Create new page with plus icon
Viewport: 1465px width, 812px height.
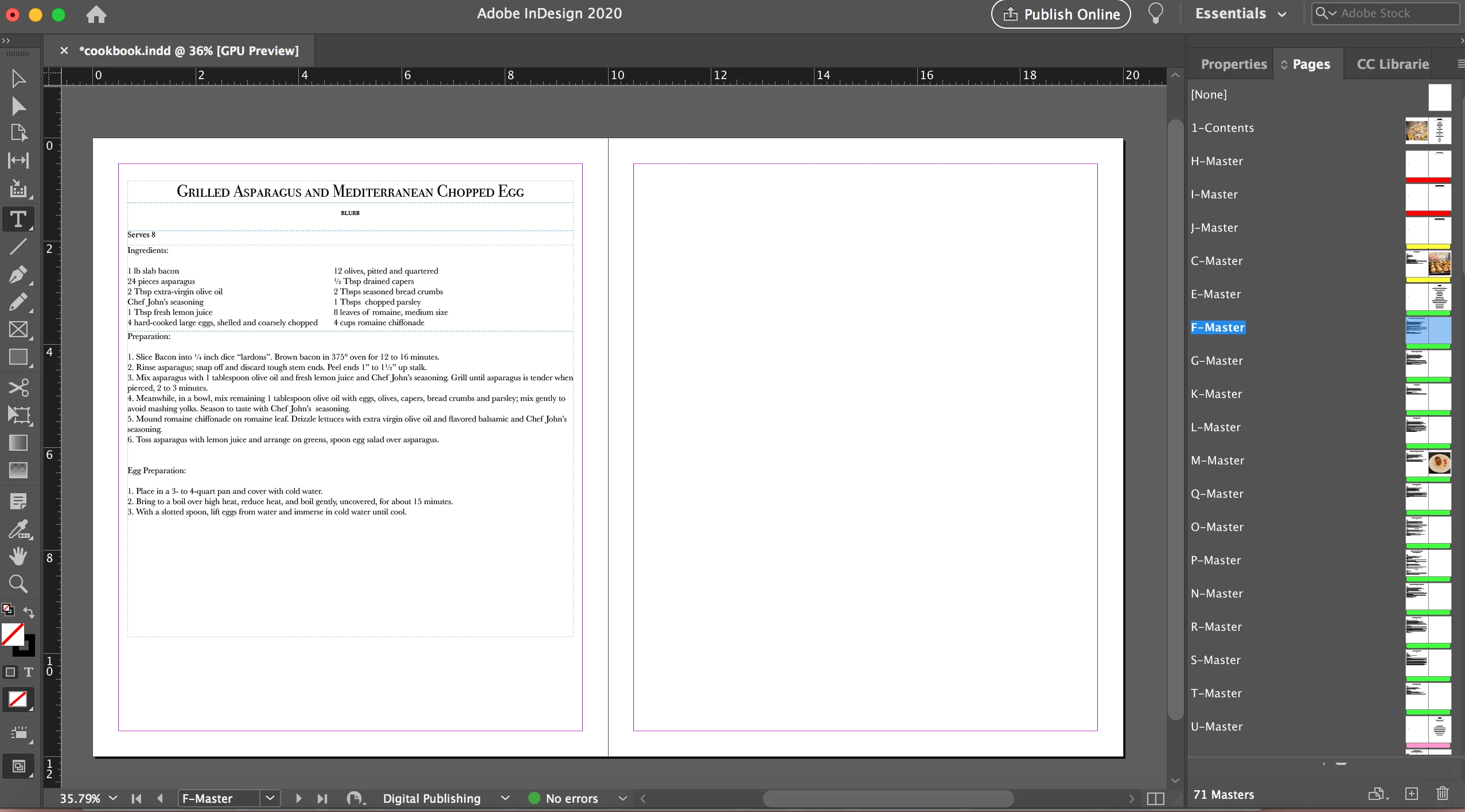pyautogui.click(x=1412, y=794)
